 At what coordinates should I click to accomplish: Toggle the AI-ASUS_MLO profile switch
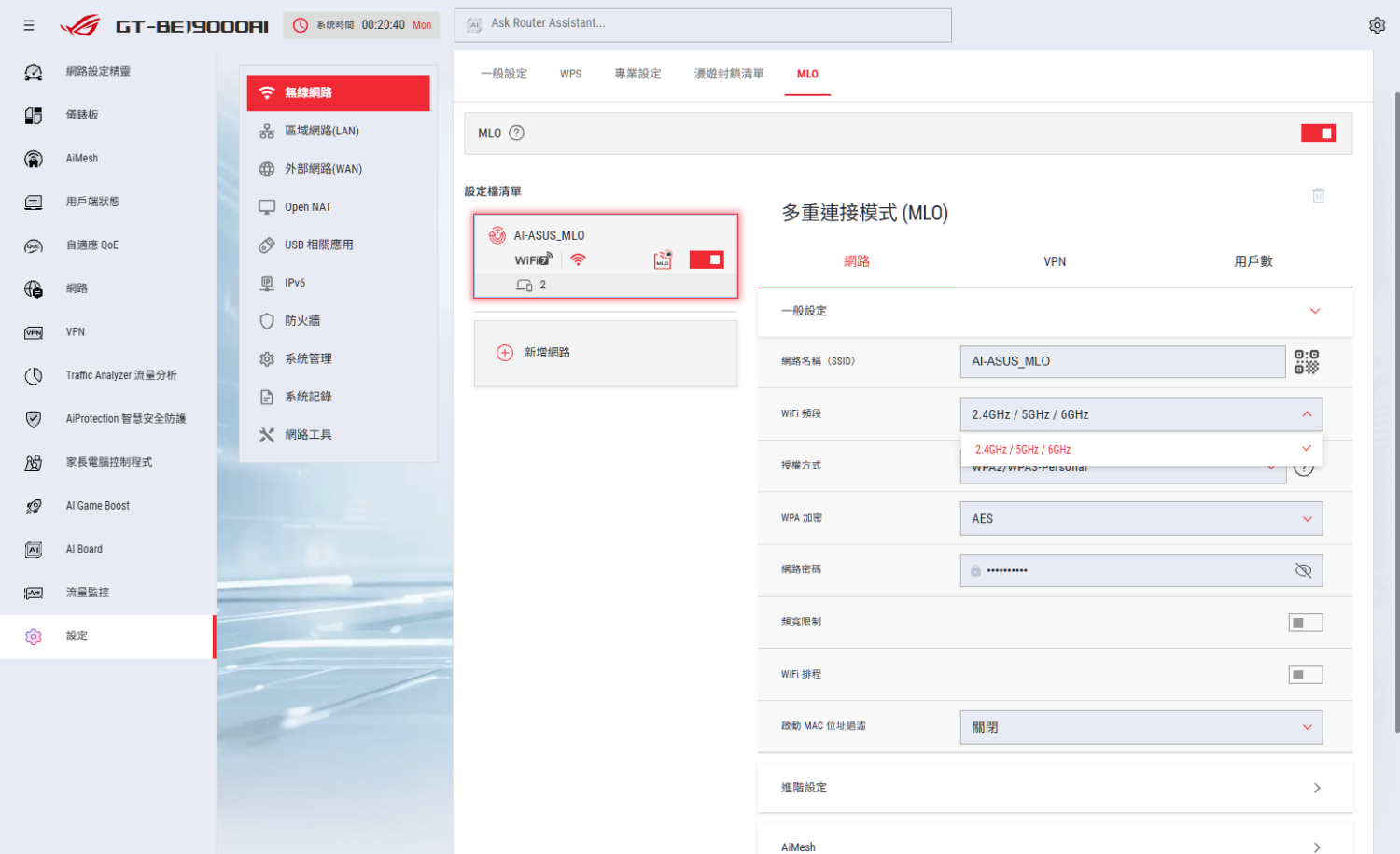(x=707, y=259)
